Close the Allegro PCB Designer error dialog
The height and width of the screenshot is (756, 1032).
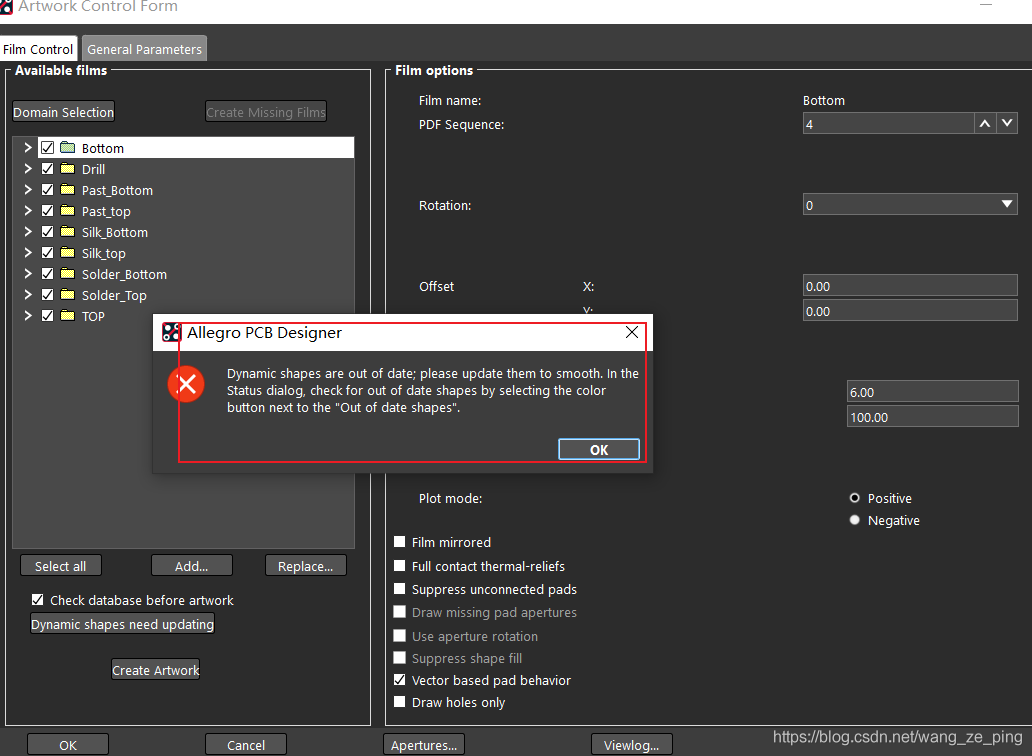(632, 332)
